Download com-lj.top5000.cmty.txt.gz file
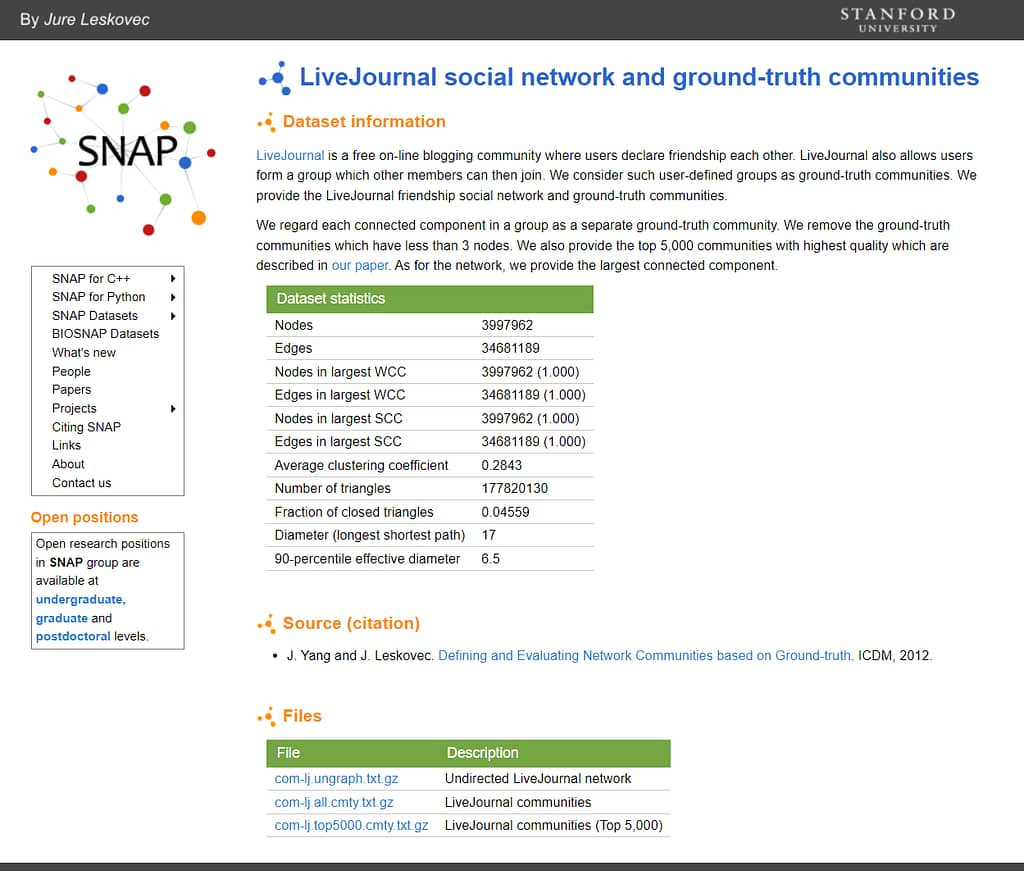 (351, 825)
